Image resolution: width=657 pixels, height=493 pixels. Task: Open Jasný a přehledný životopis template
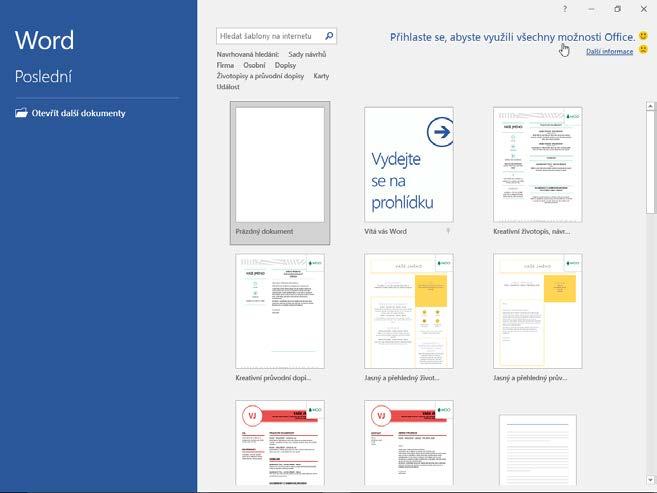click(x=409, y=311)
